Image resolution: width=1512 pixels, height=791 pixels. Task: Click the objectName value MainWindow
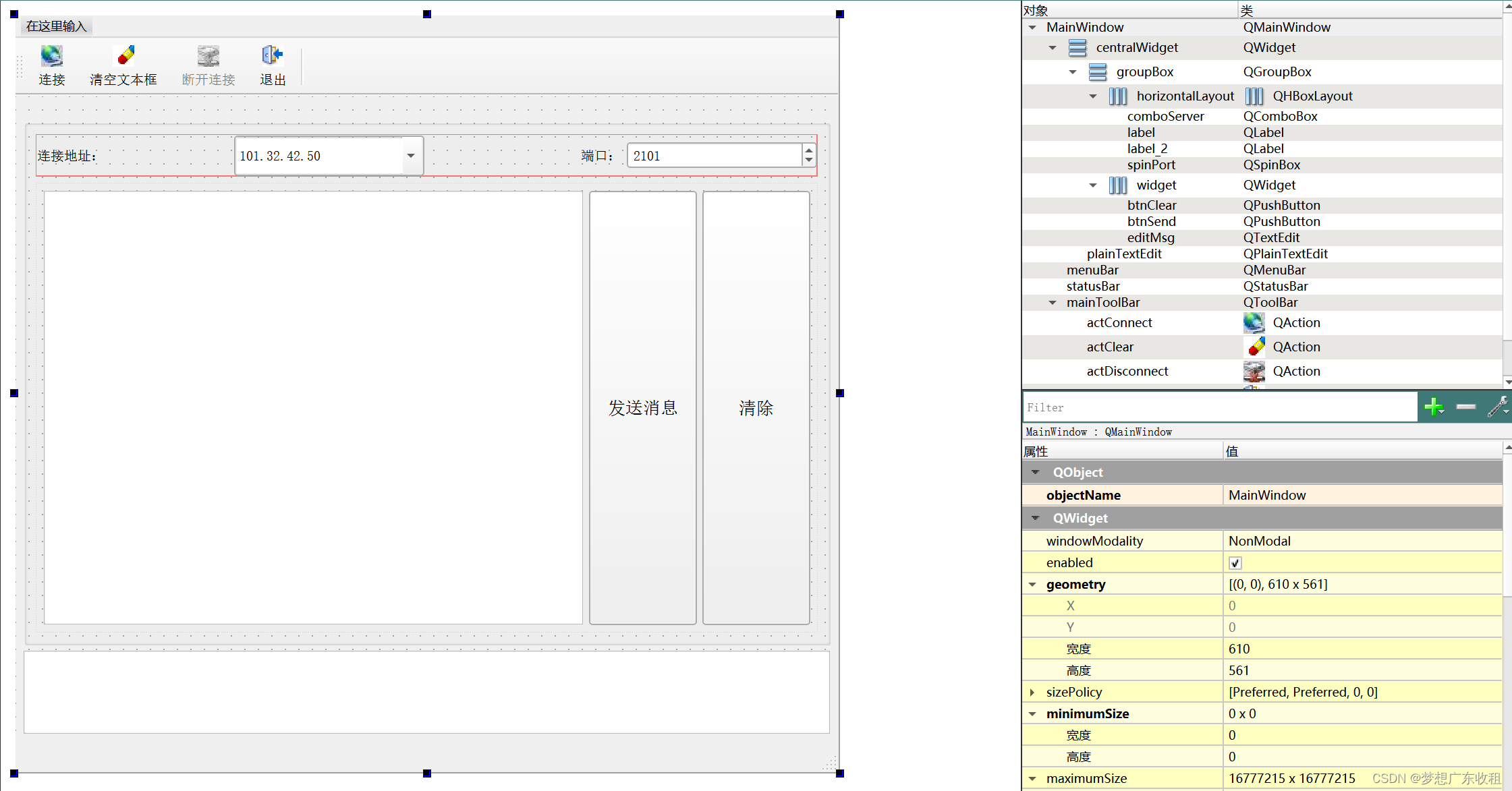pos(1362,496)
